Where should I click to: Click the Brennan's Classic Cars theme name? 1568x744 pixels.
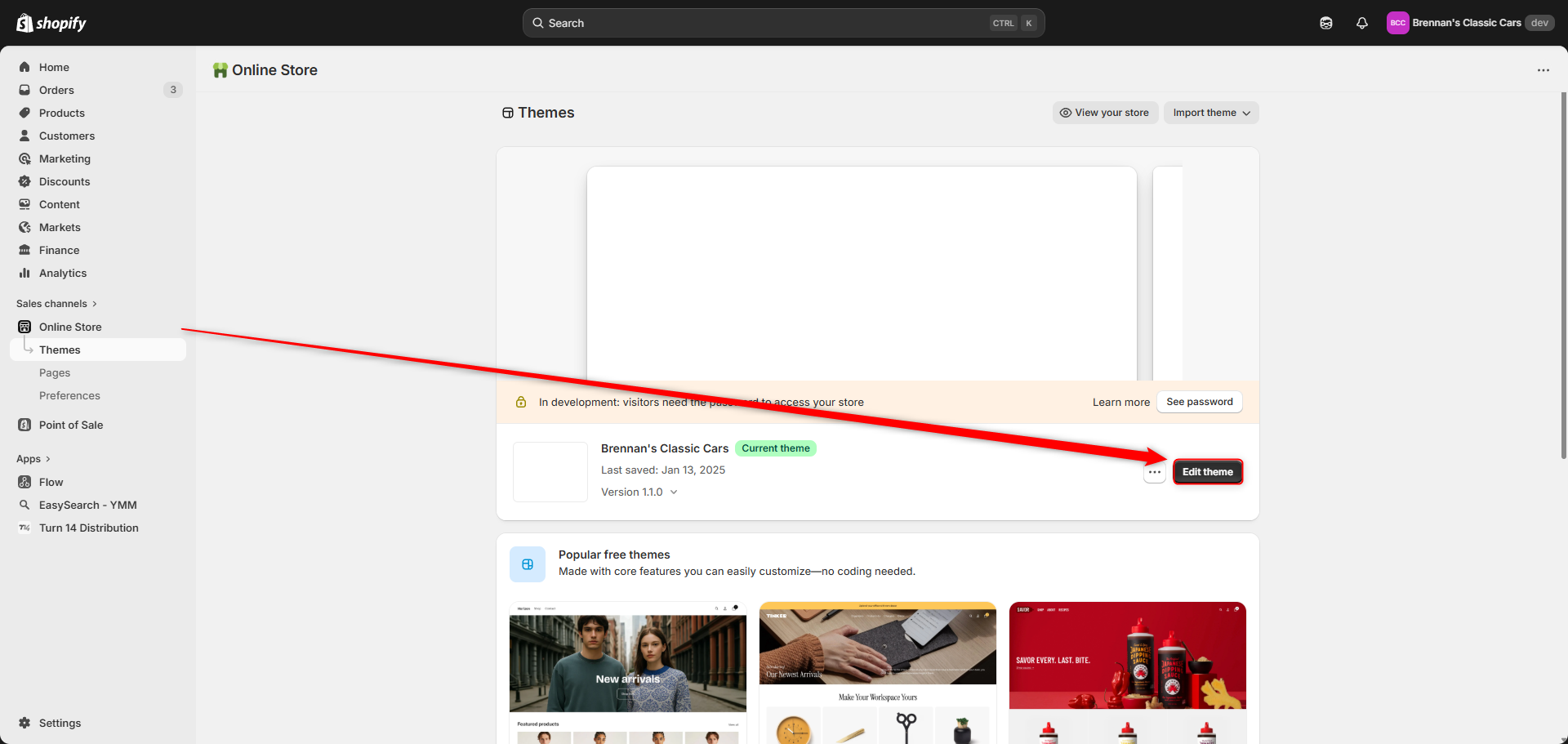pos(665,448)
